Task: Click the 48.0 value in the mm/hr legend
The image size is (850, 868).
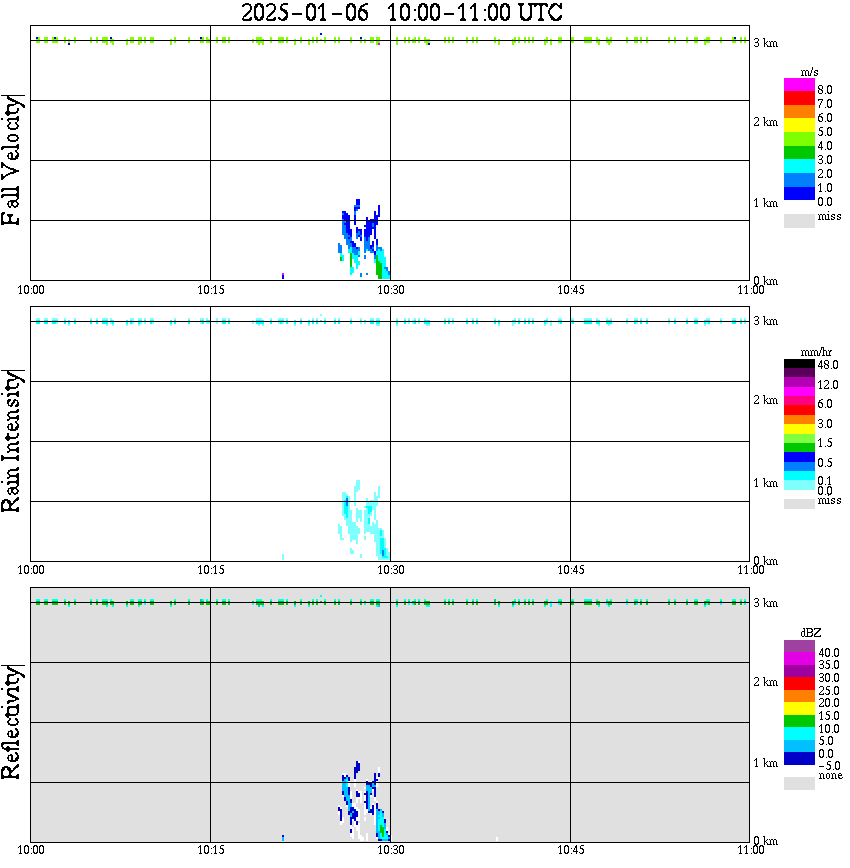Action: point(828,365)
